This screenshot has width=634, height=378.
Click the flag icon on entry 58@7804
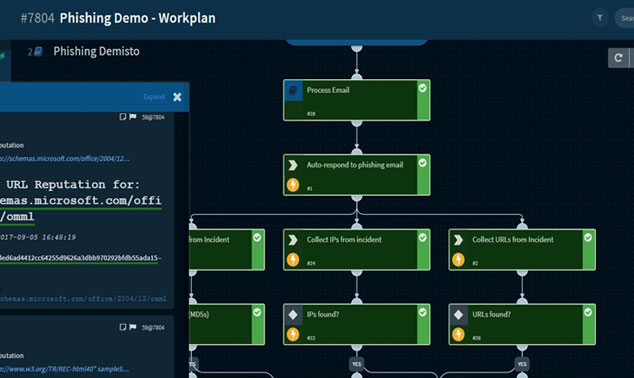[133, 117]
